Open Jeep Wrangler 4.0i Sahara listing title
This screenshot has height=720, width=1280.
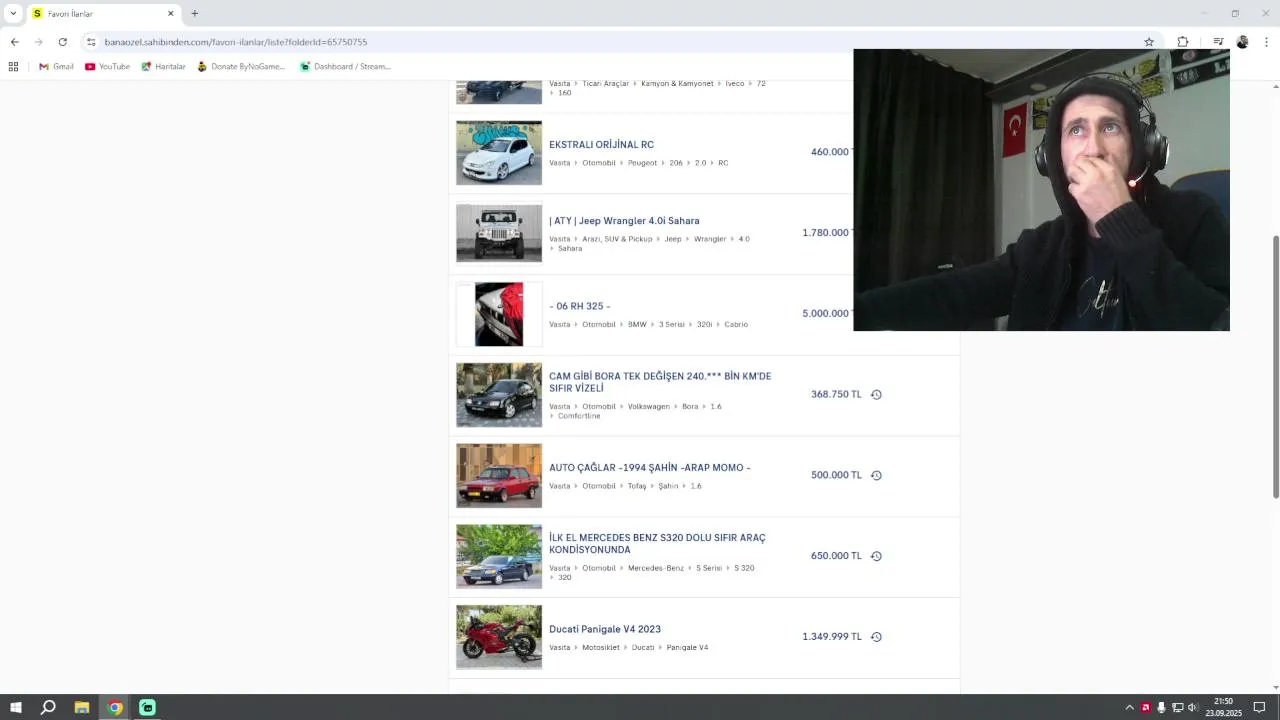[624, 221]
